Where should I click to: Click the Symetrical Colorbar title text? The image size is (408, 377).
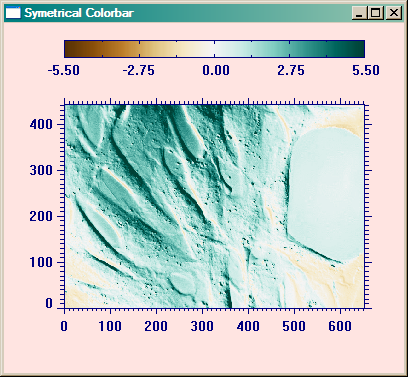pyautogui.click(x=79, y=13)
